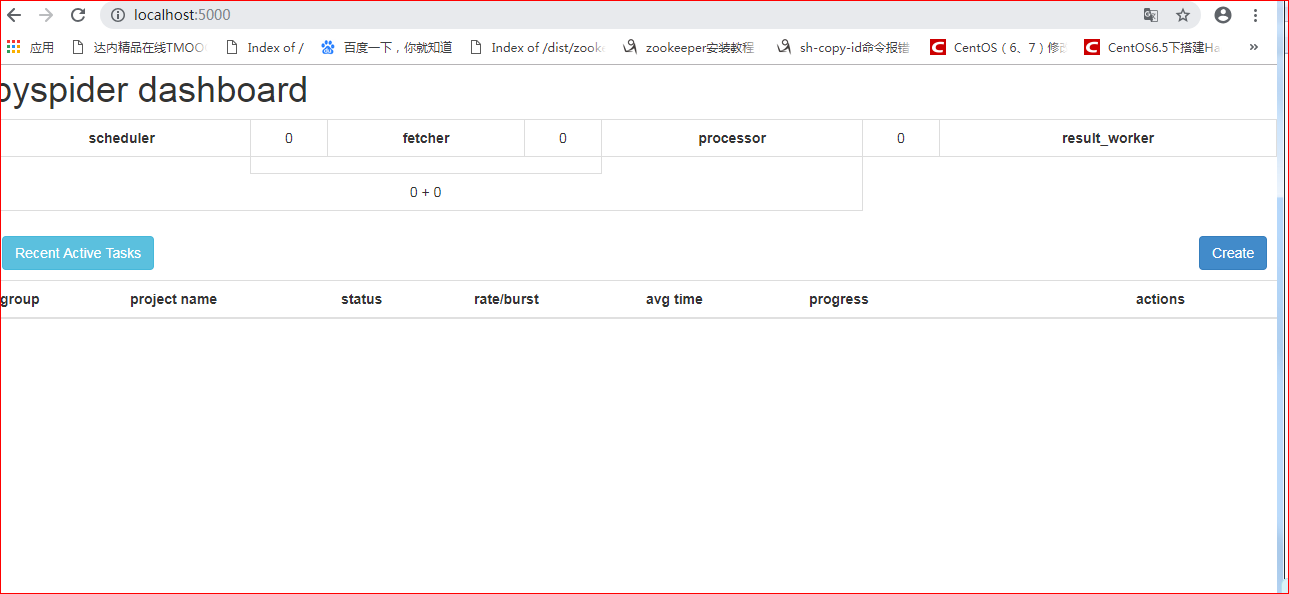
Task: Expand the scheduler queue counter
Action: 288,138
